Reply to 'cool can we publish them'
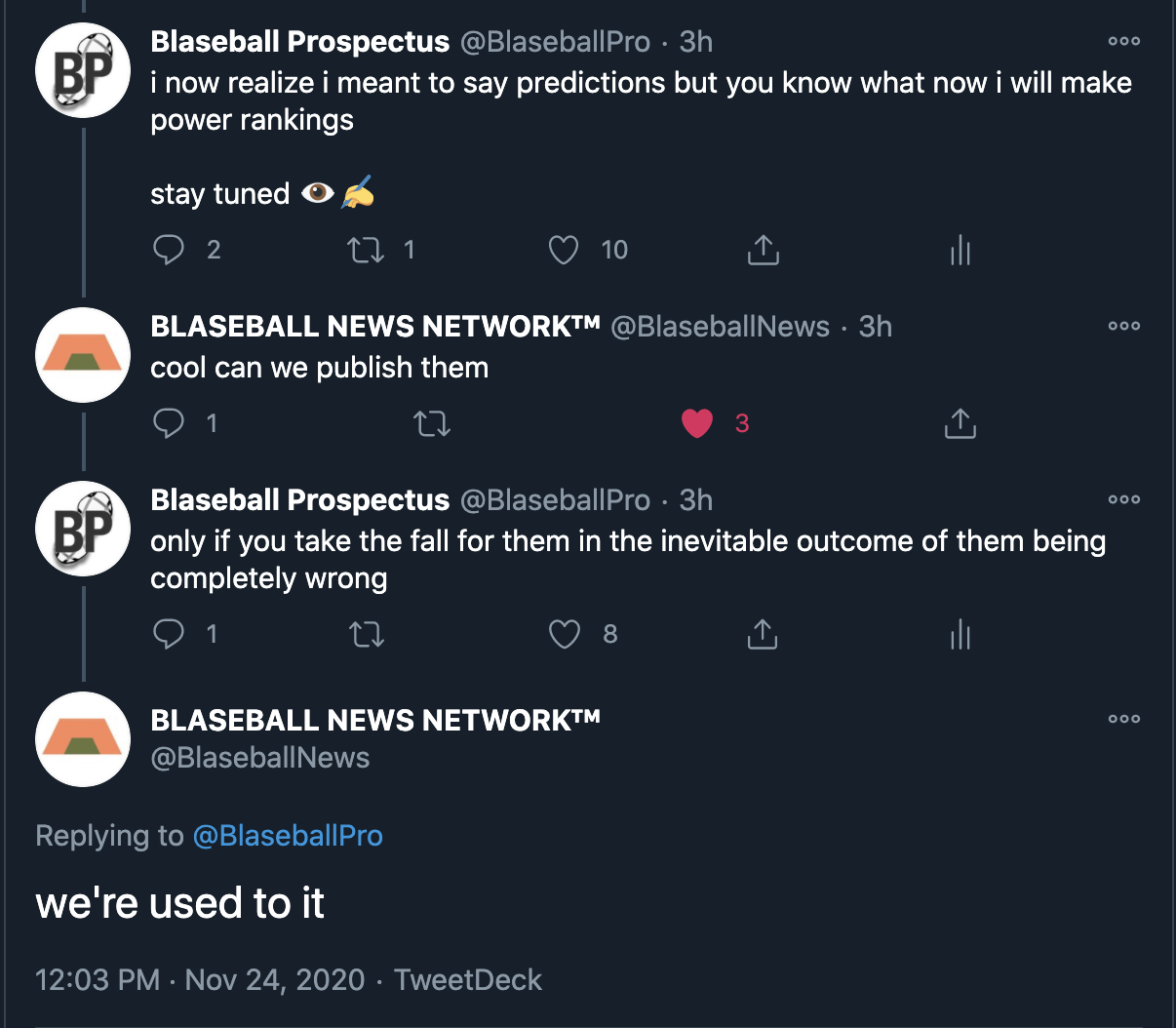1176x1028 pixels. pos(169,423)
